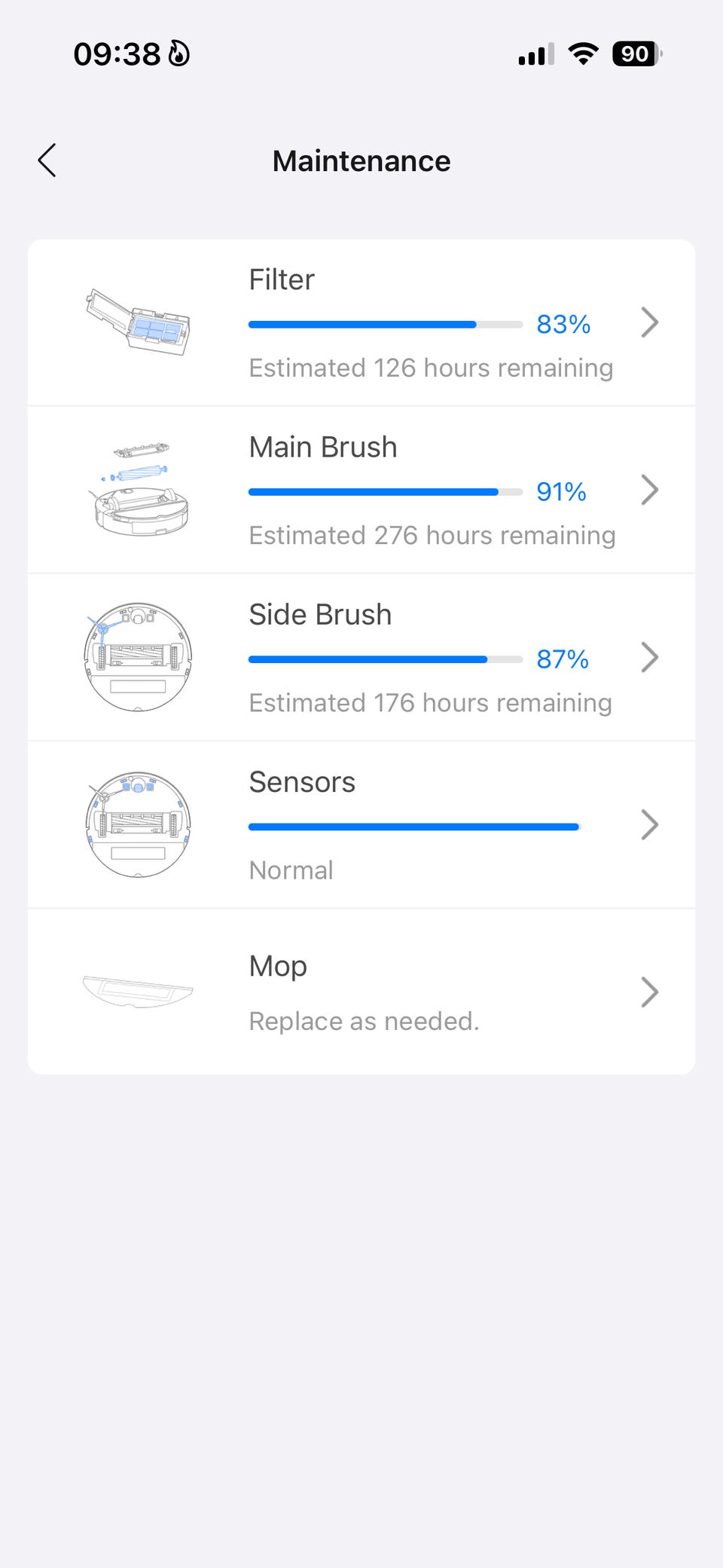The image size is (723, 1568).
Task: Tap the Wi-Fi status icon
Action: 583,54
